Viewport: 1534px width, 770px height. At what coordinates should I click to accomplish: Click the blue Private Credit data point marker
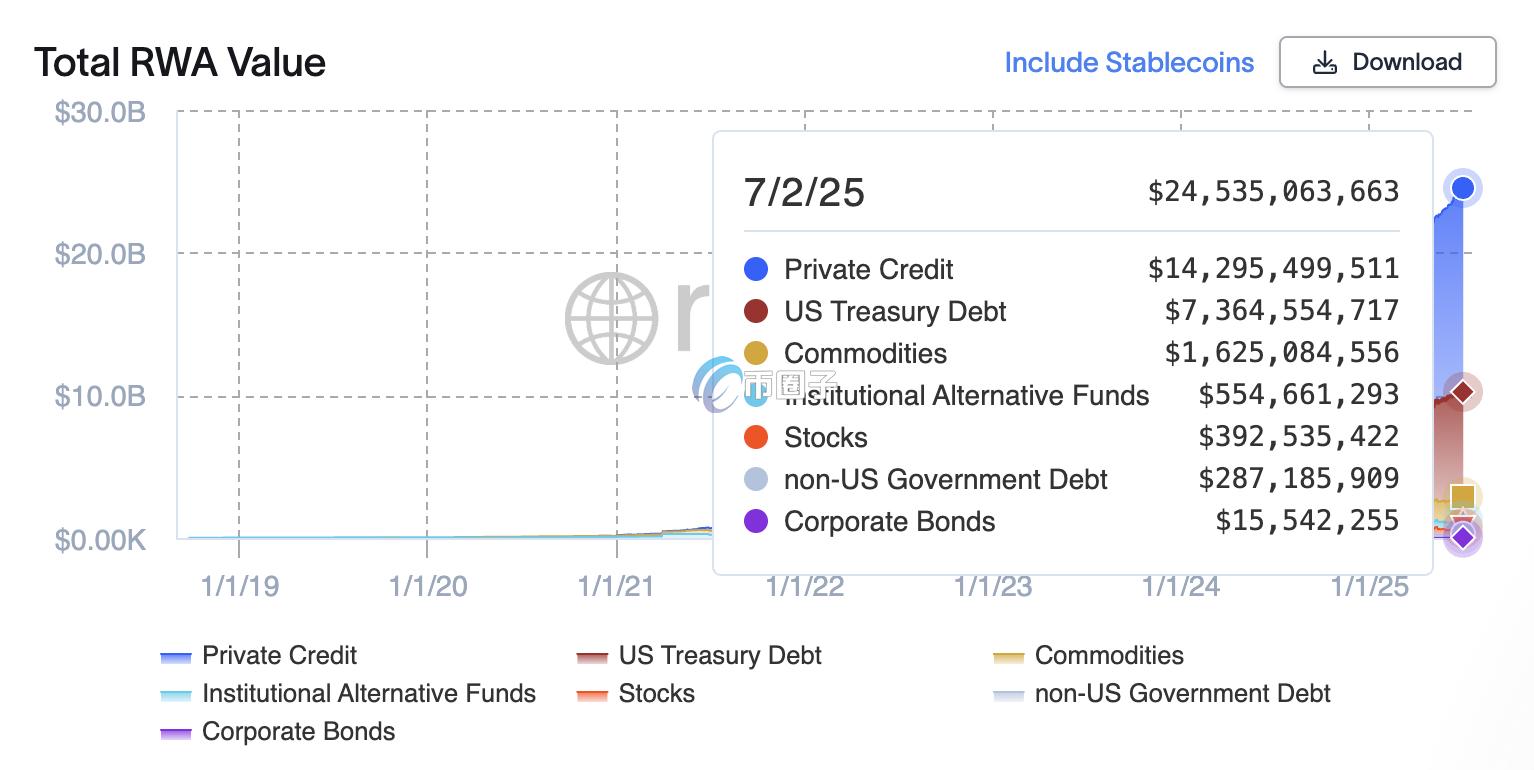coord(1462,188)
